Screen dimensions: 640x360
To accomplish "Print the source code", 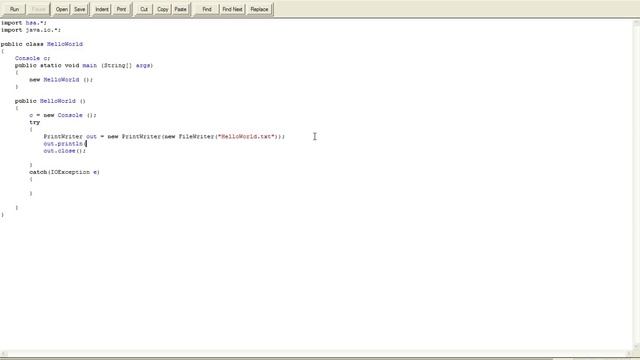I will [121, 9].
